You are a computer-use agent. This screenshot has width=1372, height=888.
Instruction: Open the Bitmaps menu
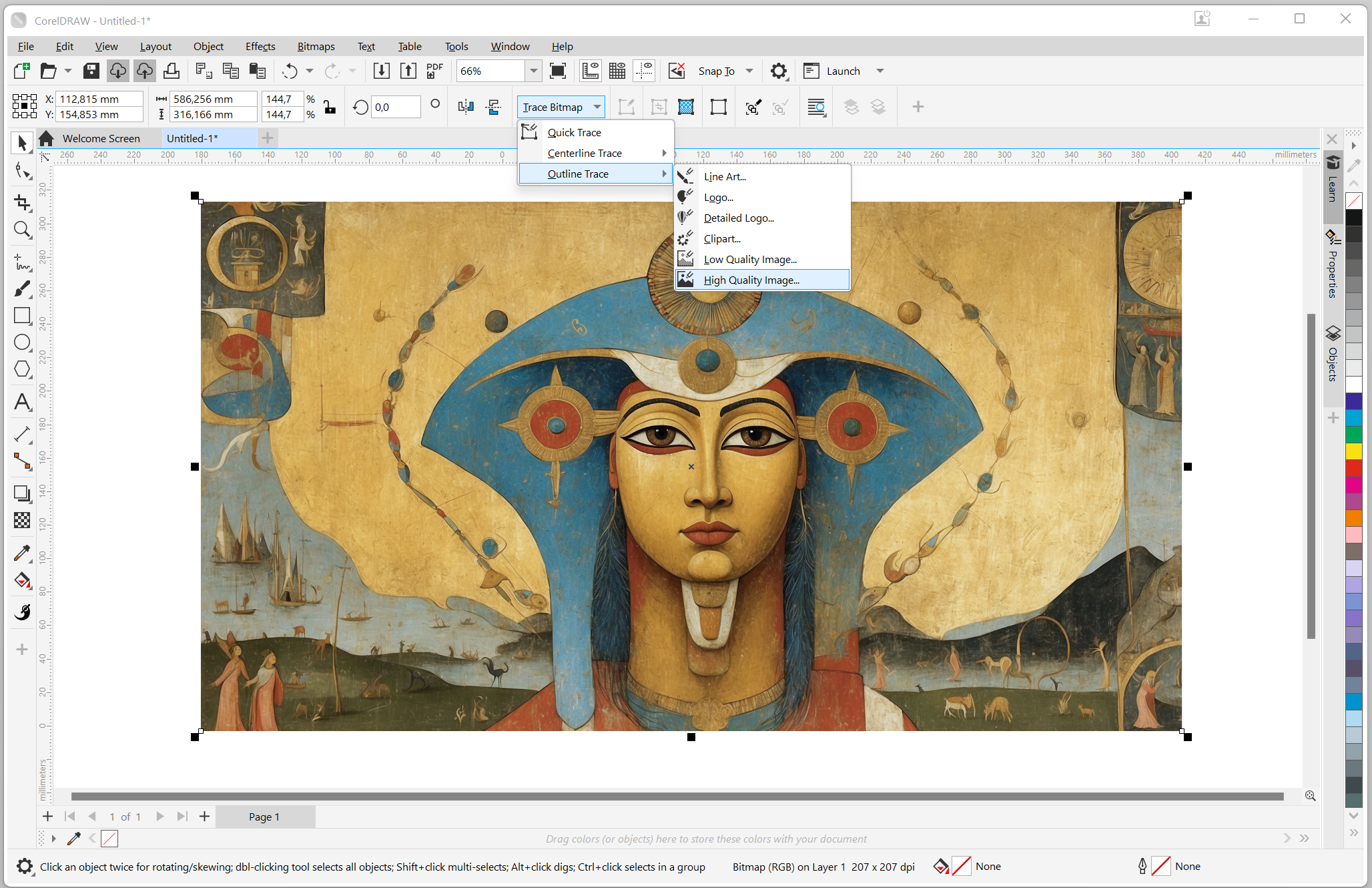(x=316, y=46)
